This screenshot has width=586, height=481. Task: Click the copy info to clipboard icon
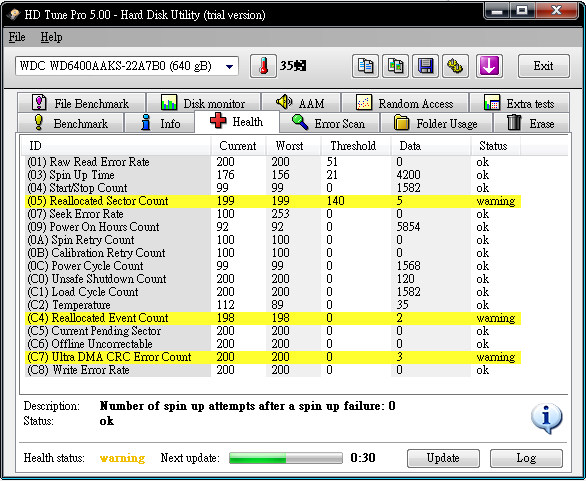(365, 66)
